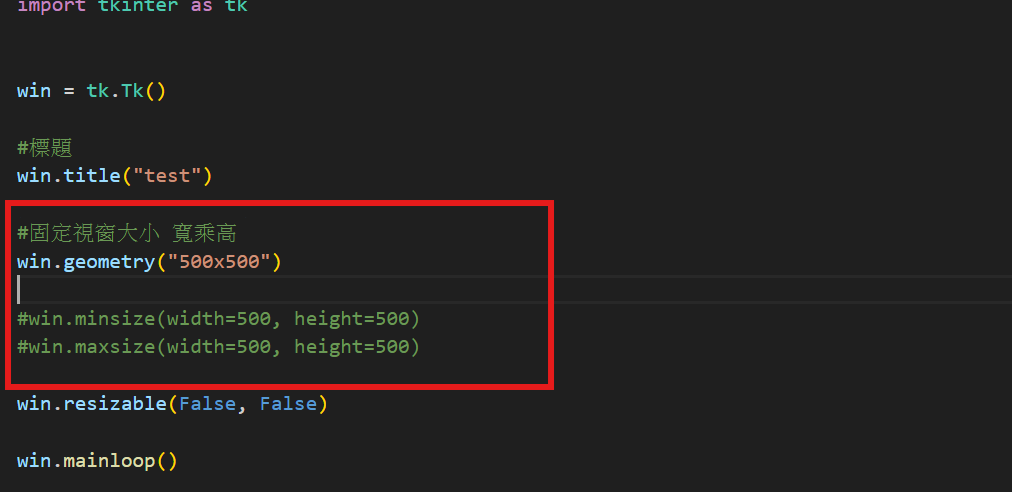This screenshot has width=1012, height=492.
Task: Click the win variable in Tk() assignment
Action: pyautogui.click(x=34, y=90)
